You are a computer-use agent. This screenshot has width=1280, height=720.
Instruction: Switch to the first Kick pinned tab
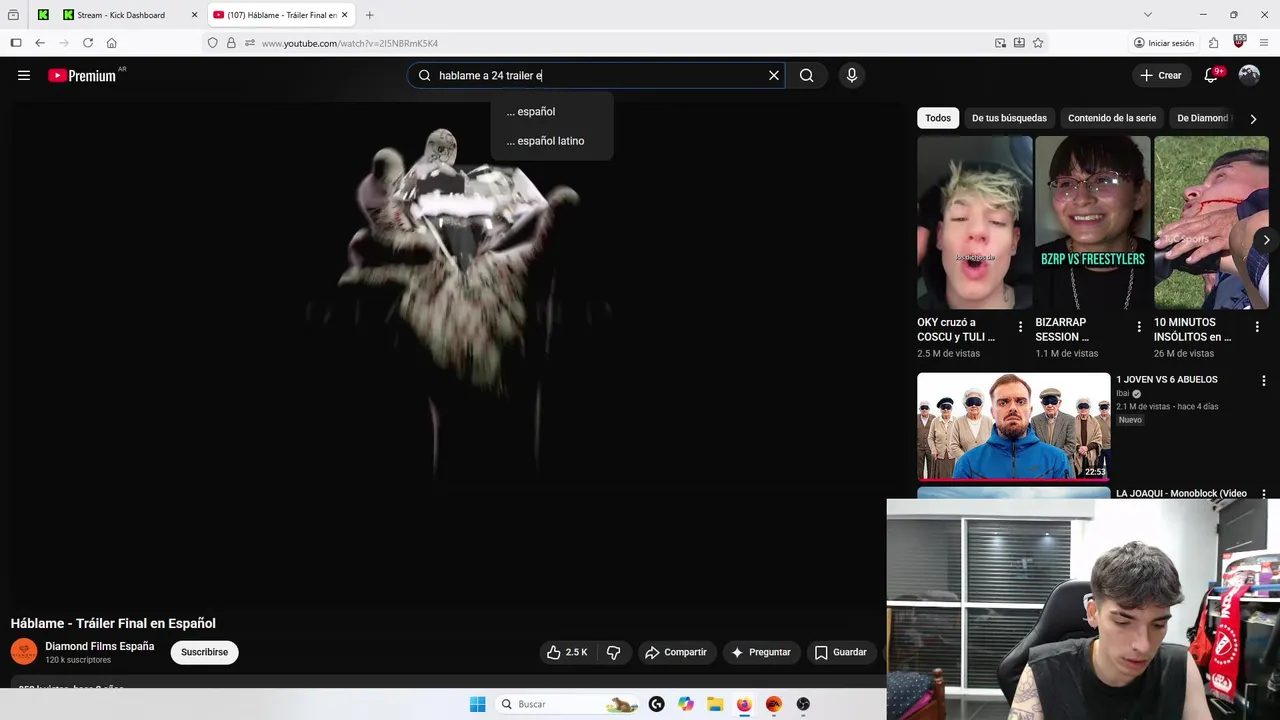click(43, 15)
